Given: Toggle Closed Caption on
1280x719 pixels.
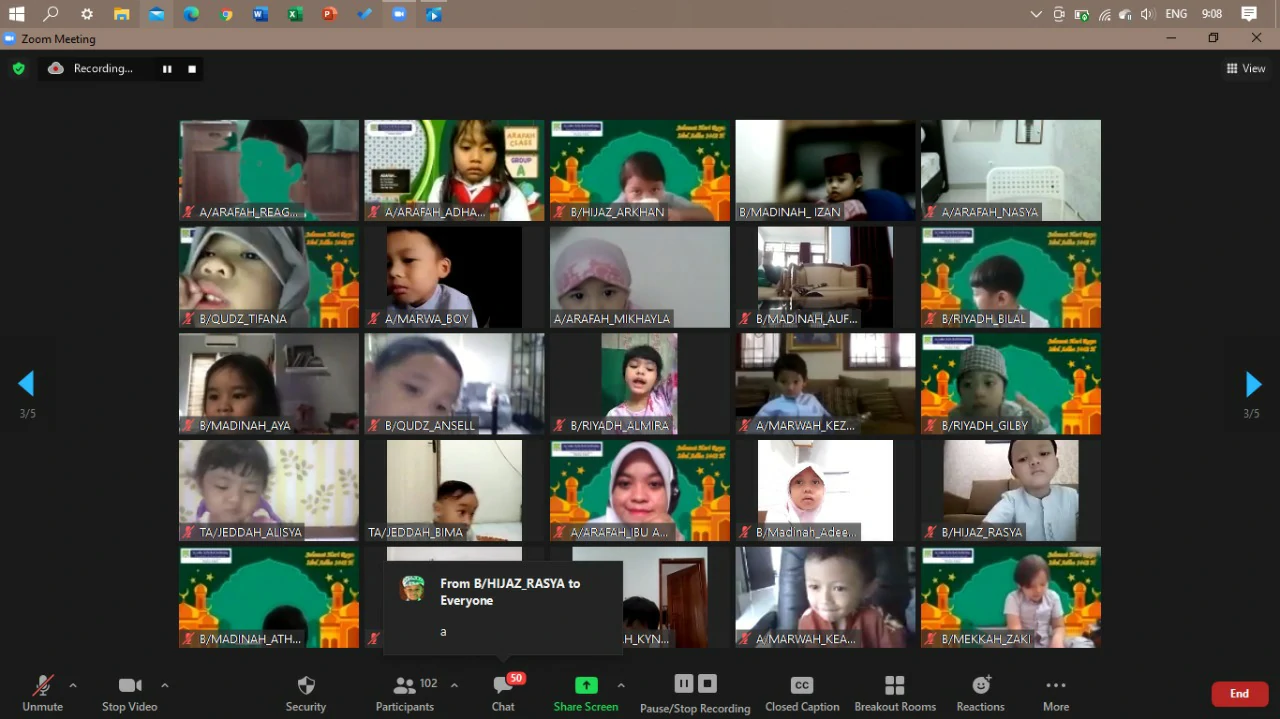Looking at the screenshot, I should coord(801,691).
